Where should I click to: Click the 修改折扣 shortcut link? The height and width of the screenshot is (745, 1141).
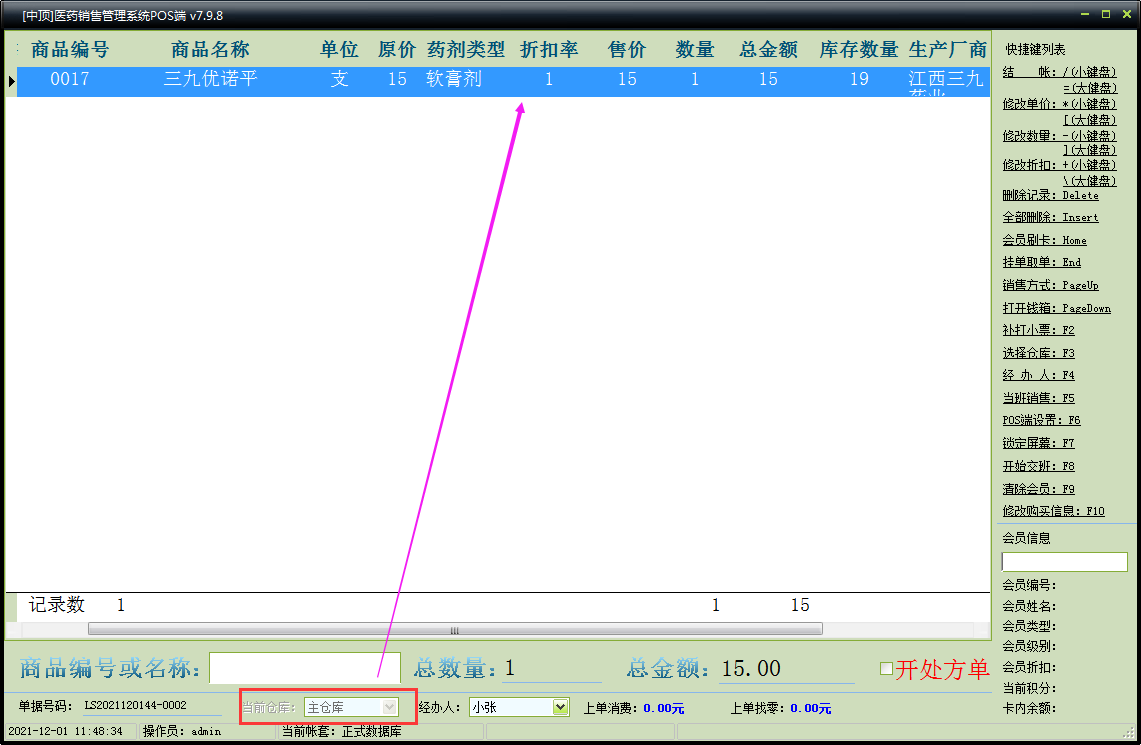pyautogui.click(x=1059, y=165)
